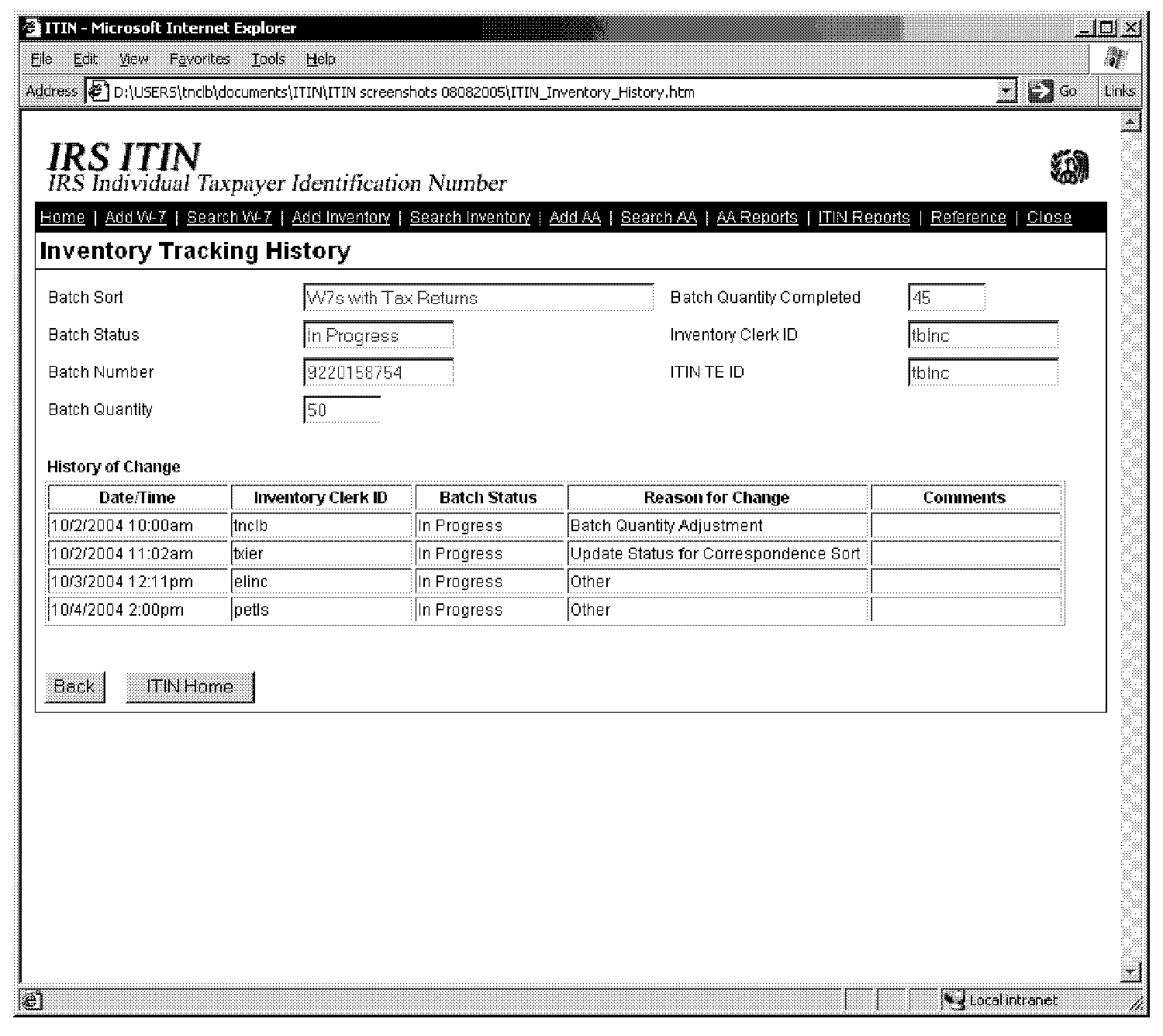Click the Reference navigation link
The width and height of the screenshot is (1163, 1036).
click(968, 217)
